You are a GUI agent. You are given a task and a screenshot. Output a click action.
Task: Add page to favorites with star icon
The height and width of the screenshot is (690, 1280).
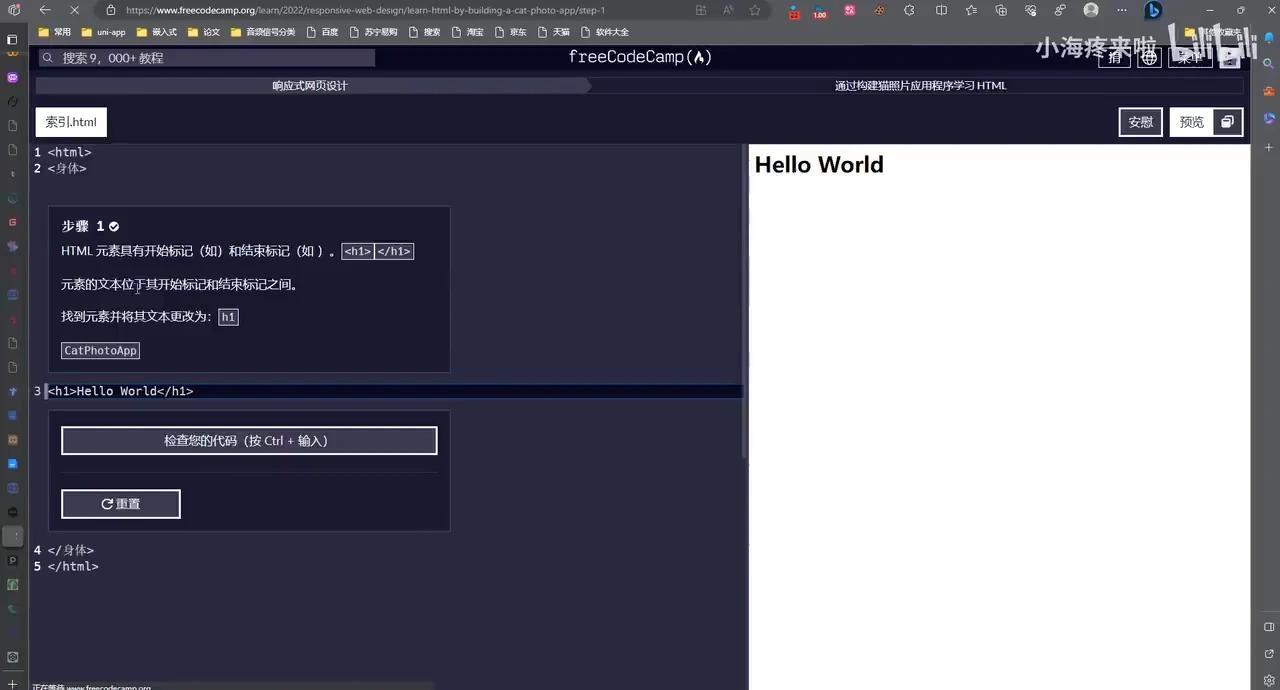click(755, 10)
